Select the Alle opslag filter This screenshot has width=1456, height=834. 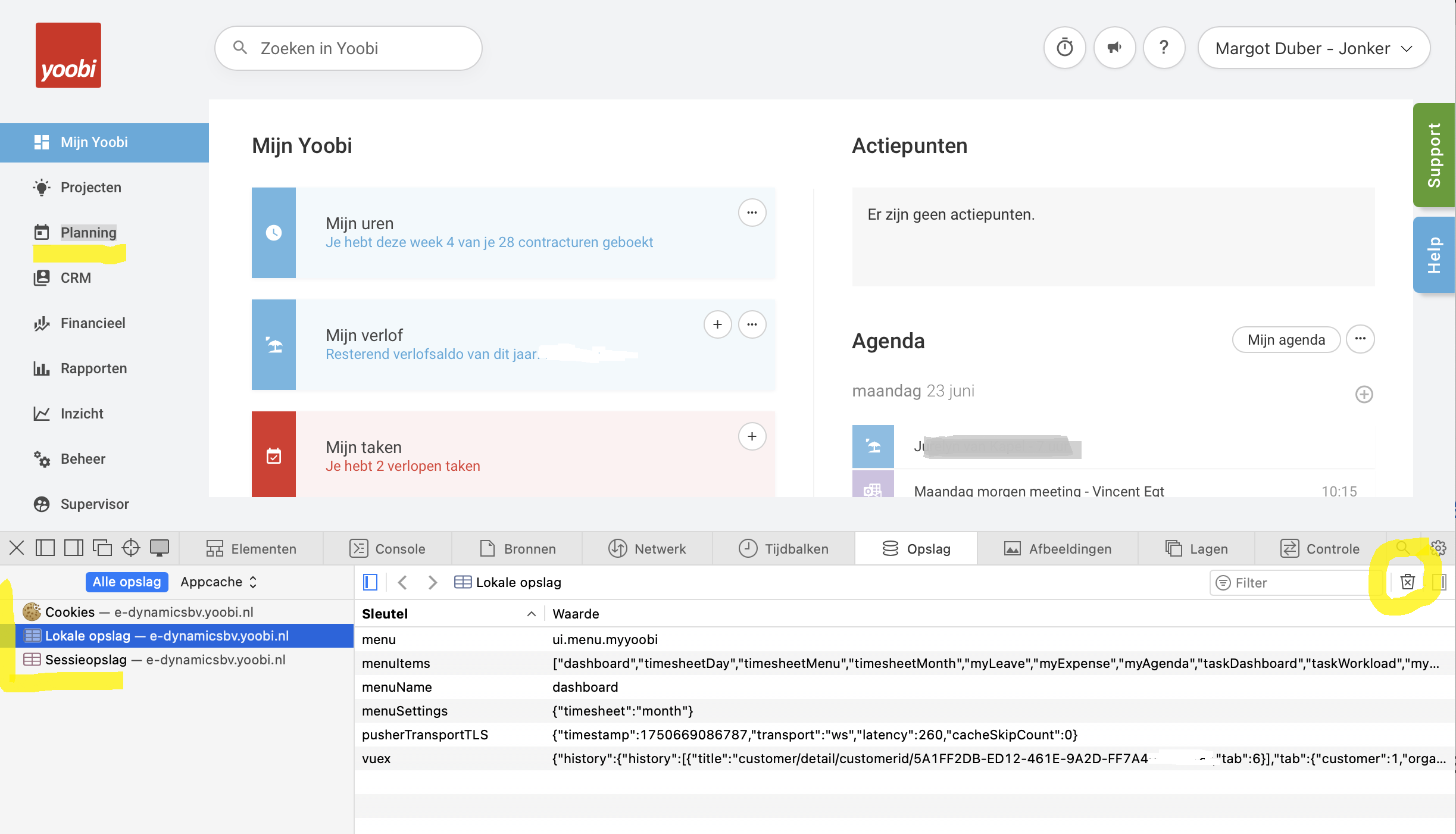click(127, 582)
